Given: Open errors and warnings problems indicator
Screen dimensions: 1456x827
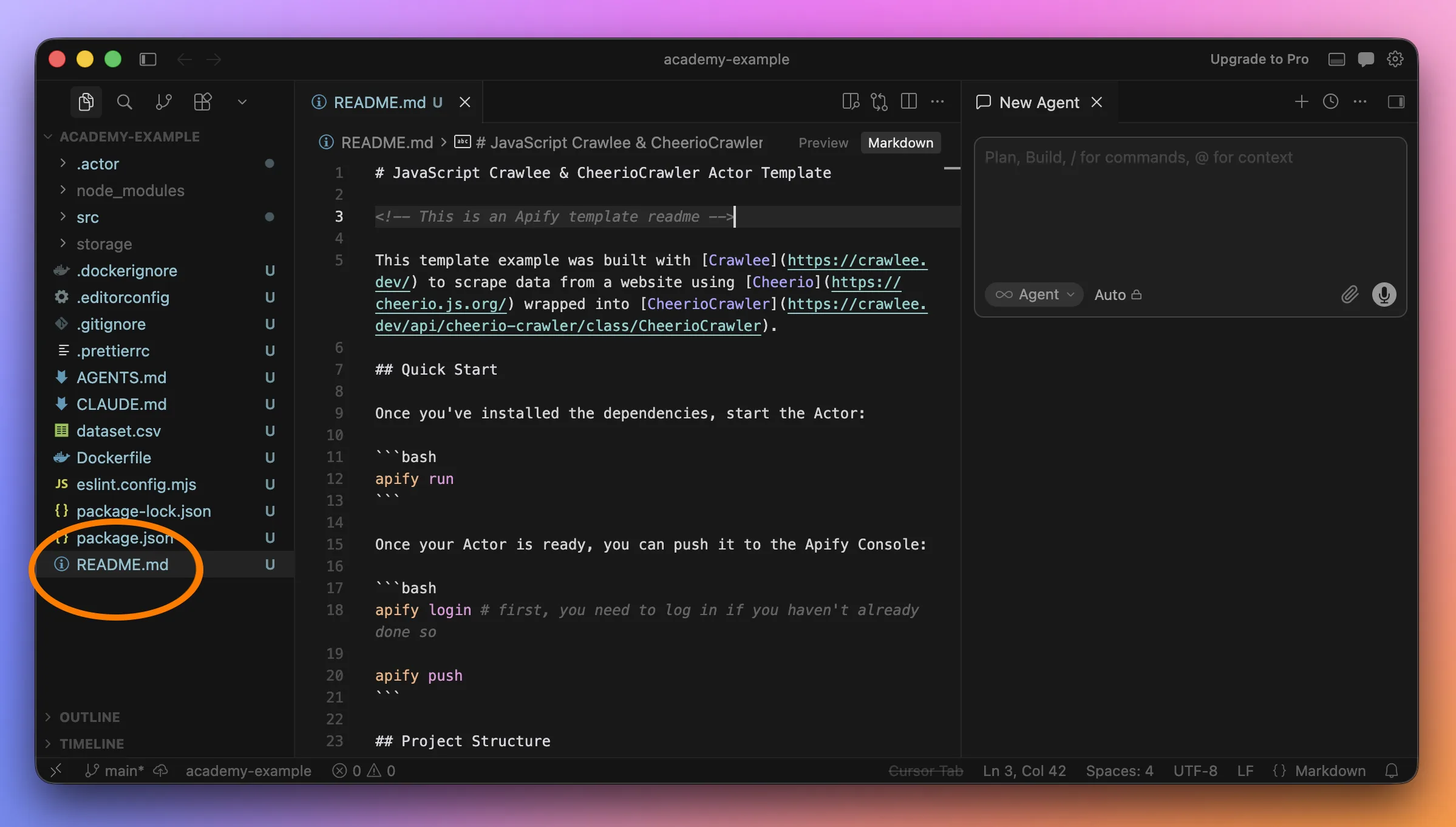Looking at the screenshot, I should click(x=364, y=771).
